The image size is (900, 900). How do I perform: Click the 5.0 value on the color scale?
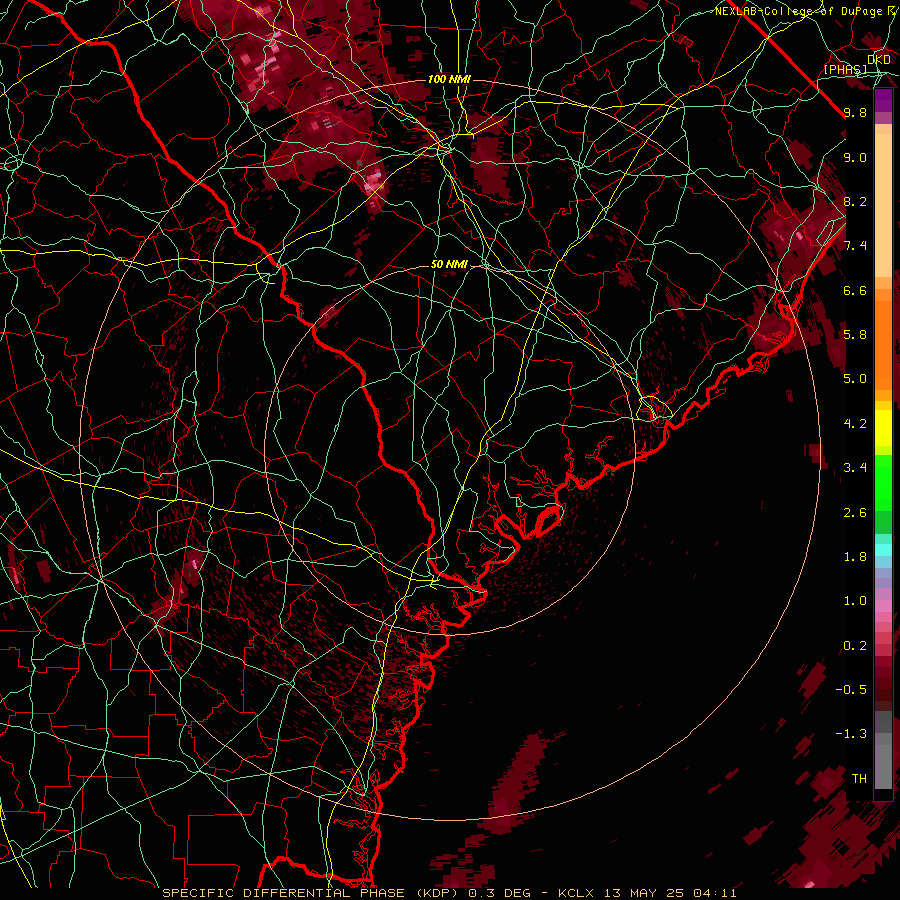click(x=855, y=379)
